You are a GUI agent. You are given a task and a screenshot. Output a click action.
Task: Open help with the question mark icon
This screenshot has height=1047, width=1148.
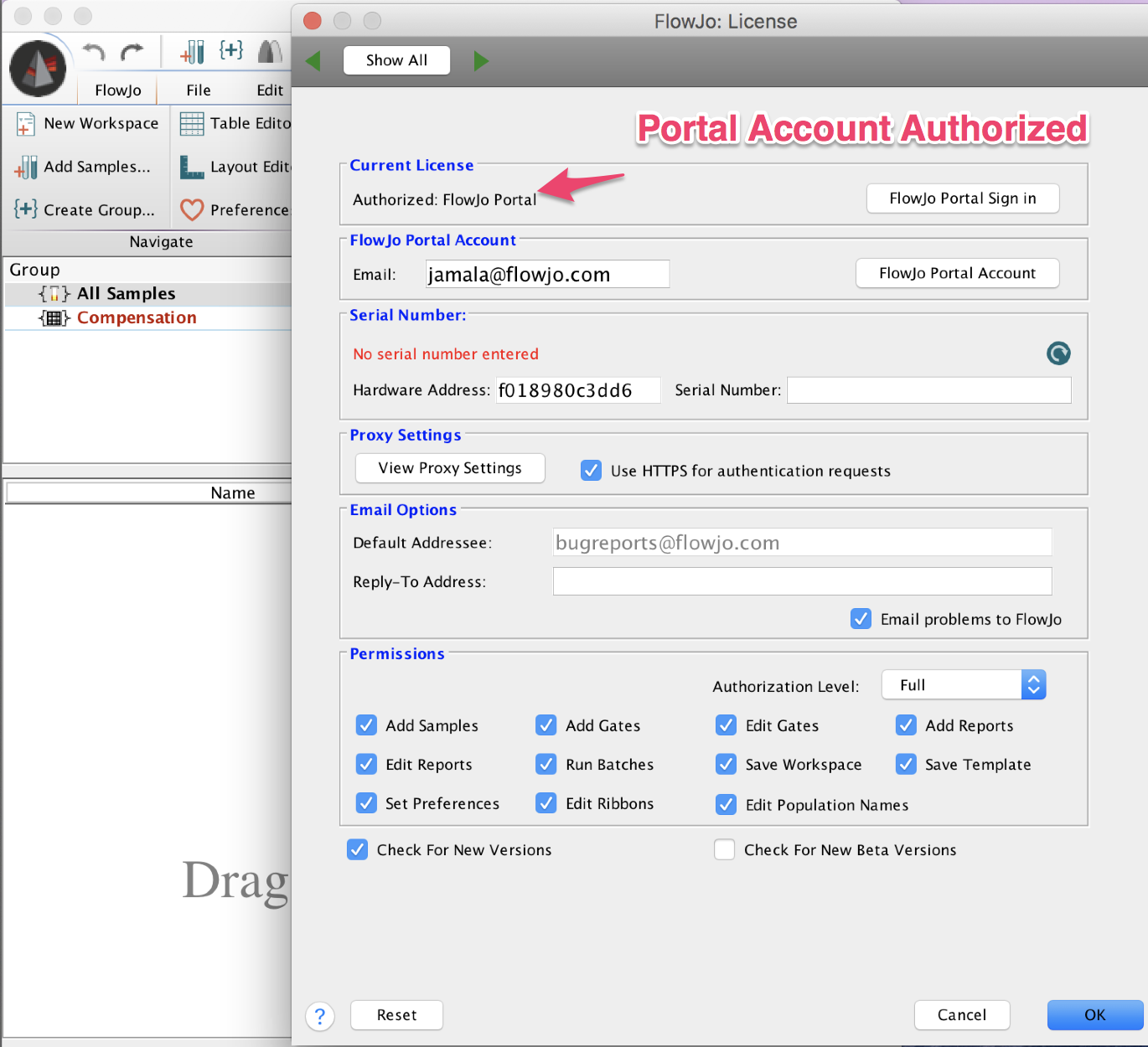pyautogui.click(x=320, y=1016)
